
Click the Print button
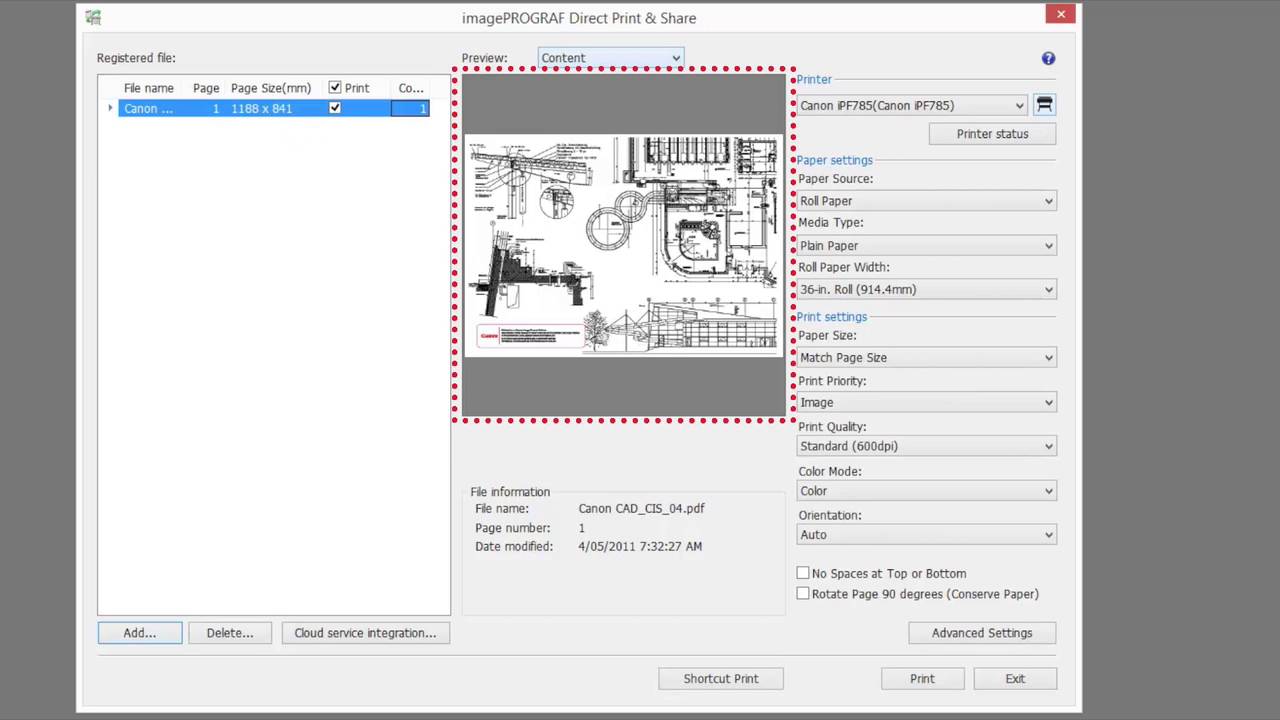[922, 678]
